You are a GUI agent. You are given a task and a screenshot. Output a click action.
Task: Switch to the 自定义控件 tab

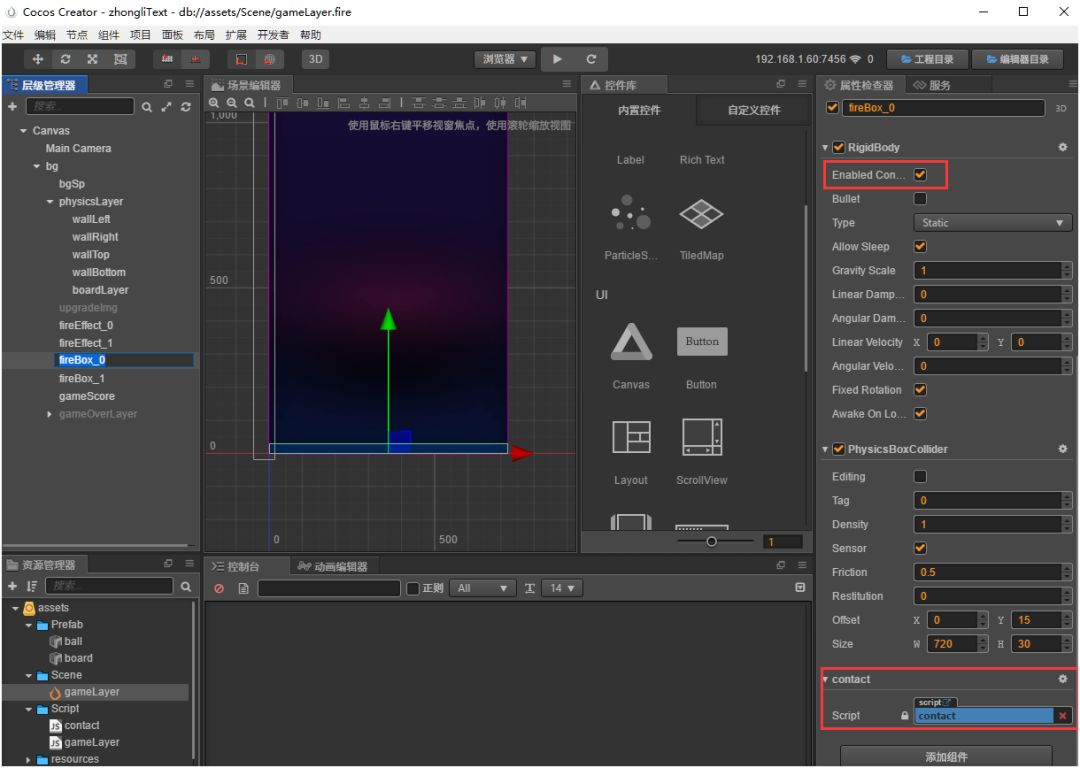tap(754, 110)
